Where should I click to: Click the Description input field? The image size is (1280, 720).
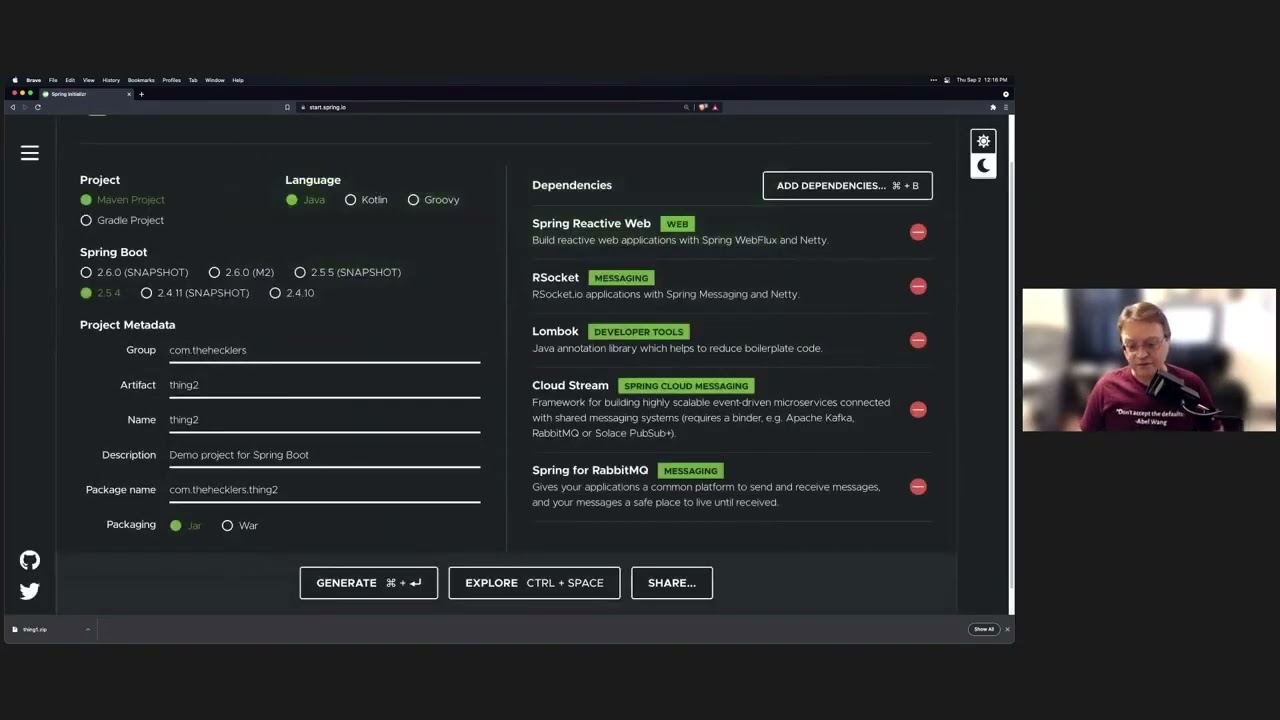click(x=324, y=455)
